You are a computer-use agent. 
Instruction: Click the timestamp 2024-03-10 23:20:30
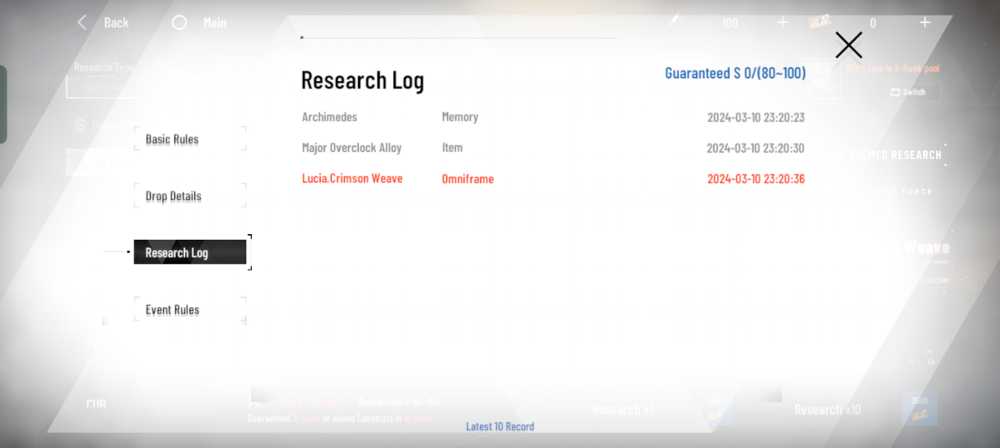pyautogui.click(x=756, y=148)
